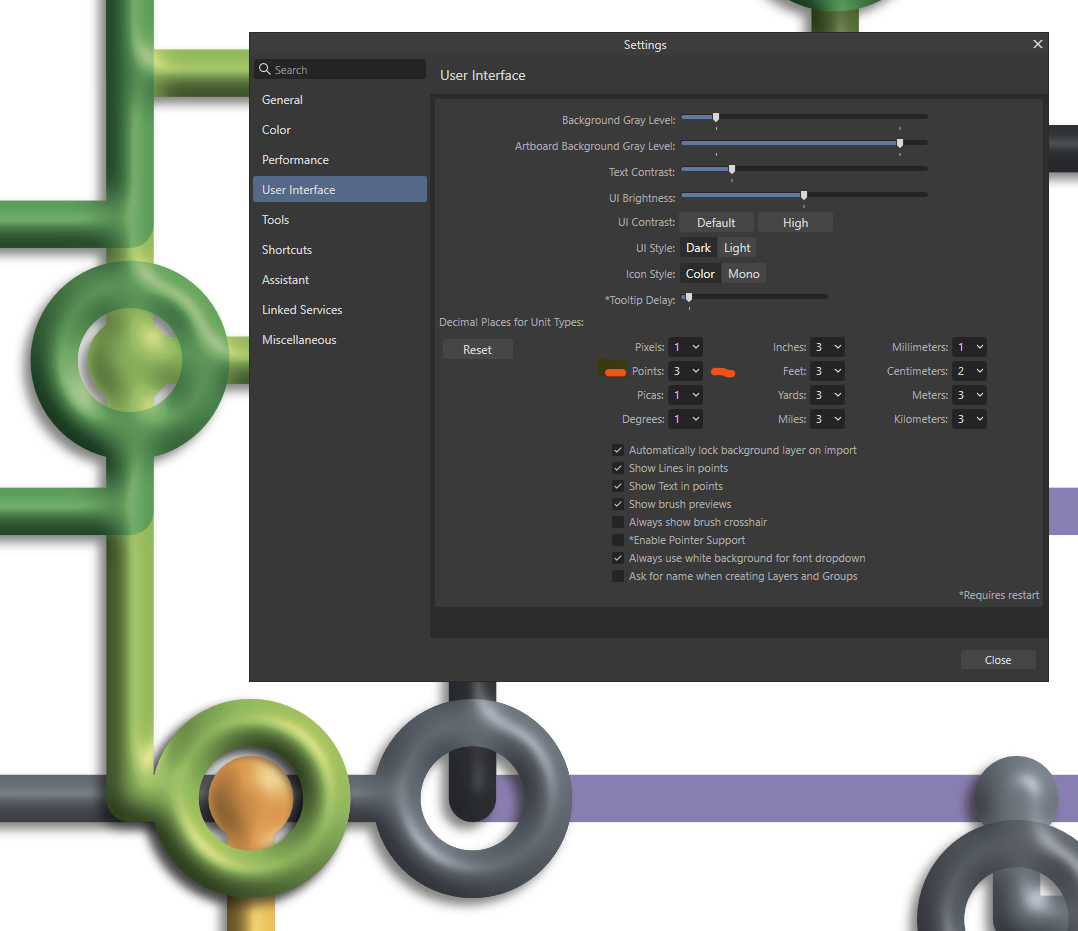Screen dimensions: 1078x931
Task: Enable Always show brush crosshair
Action: click(x=618, y=523)
